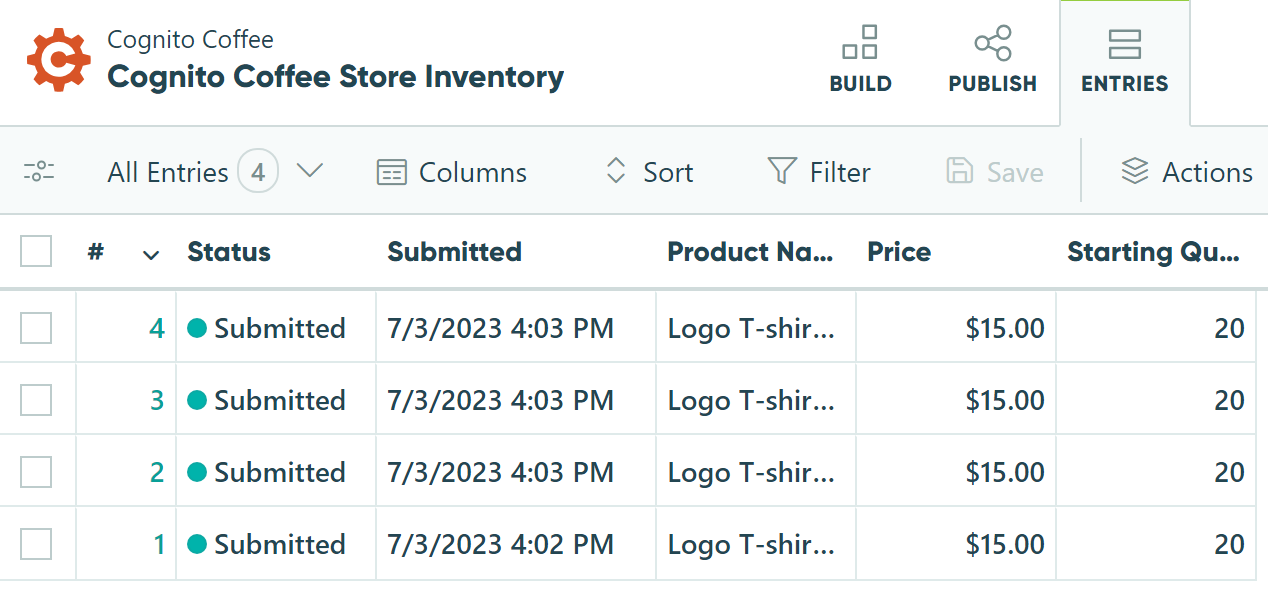Click the Price column header

899,252
